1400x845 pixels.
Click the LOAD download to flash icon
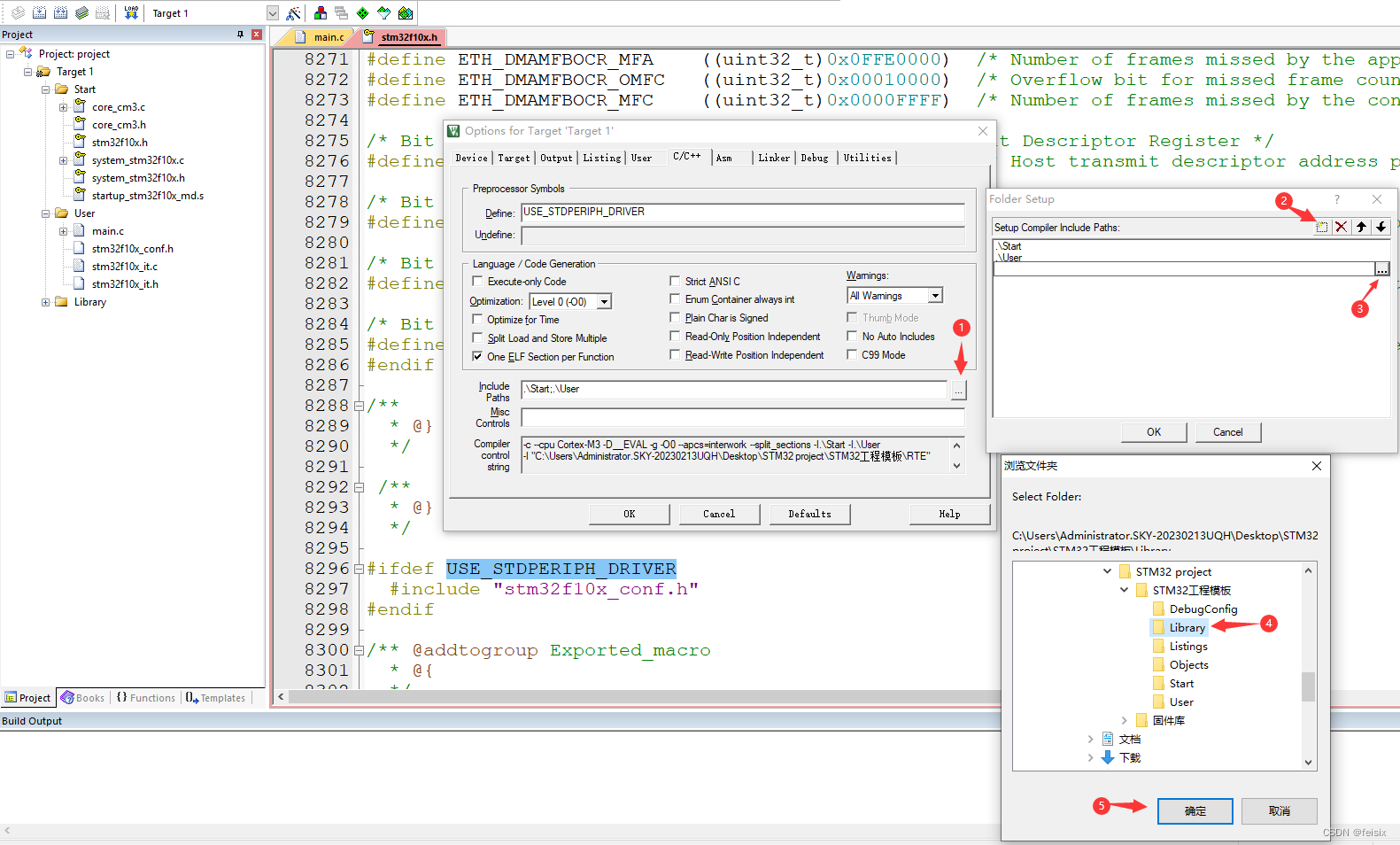[x=131, y=12]
